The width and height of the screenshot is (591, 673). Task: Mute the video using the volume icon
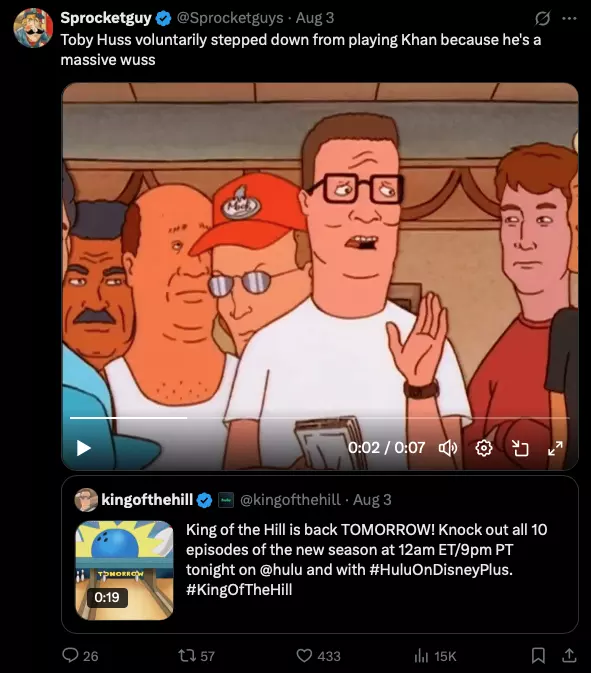[448, 448]
